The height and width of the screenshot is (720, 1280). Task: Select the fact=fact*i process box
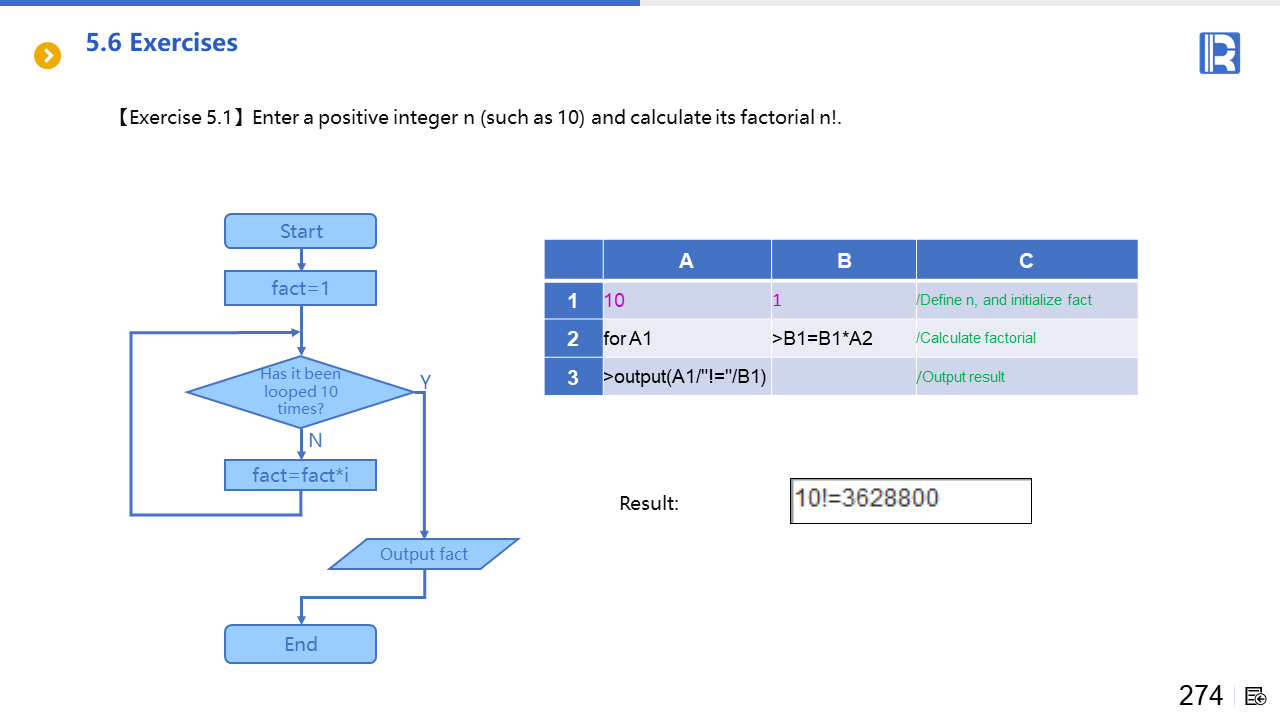pos(300,475)
